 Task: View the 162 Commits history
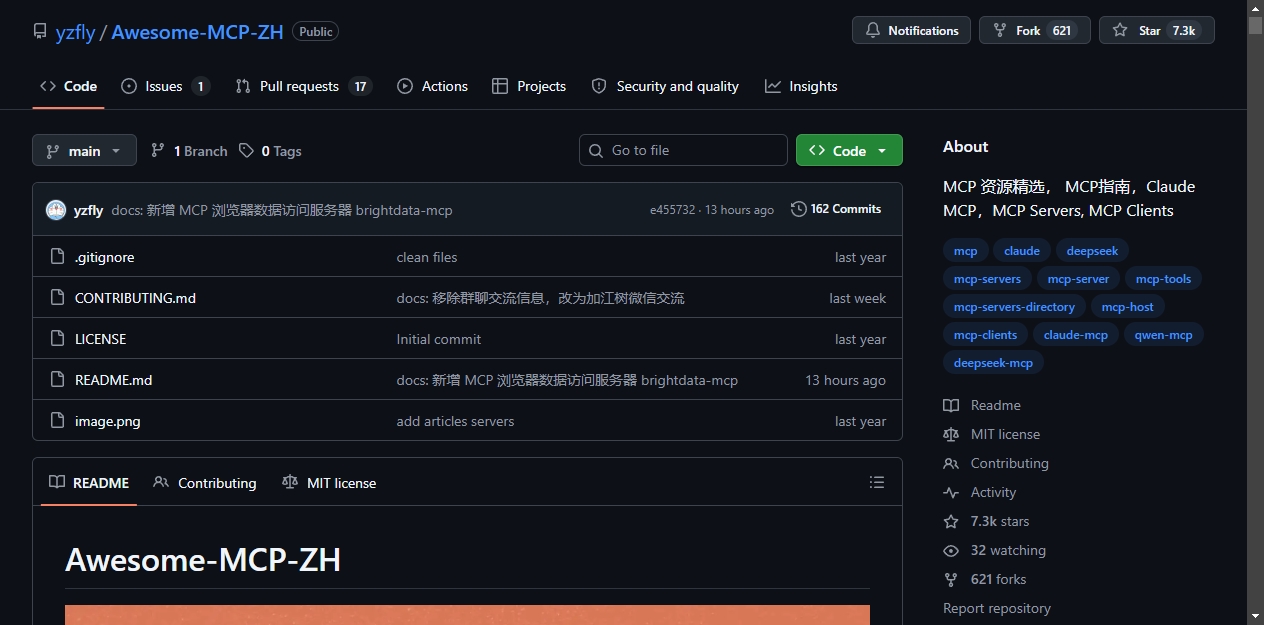coord(836,209)
